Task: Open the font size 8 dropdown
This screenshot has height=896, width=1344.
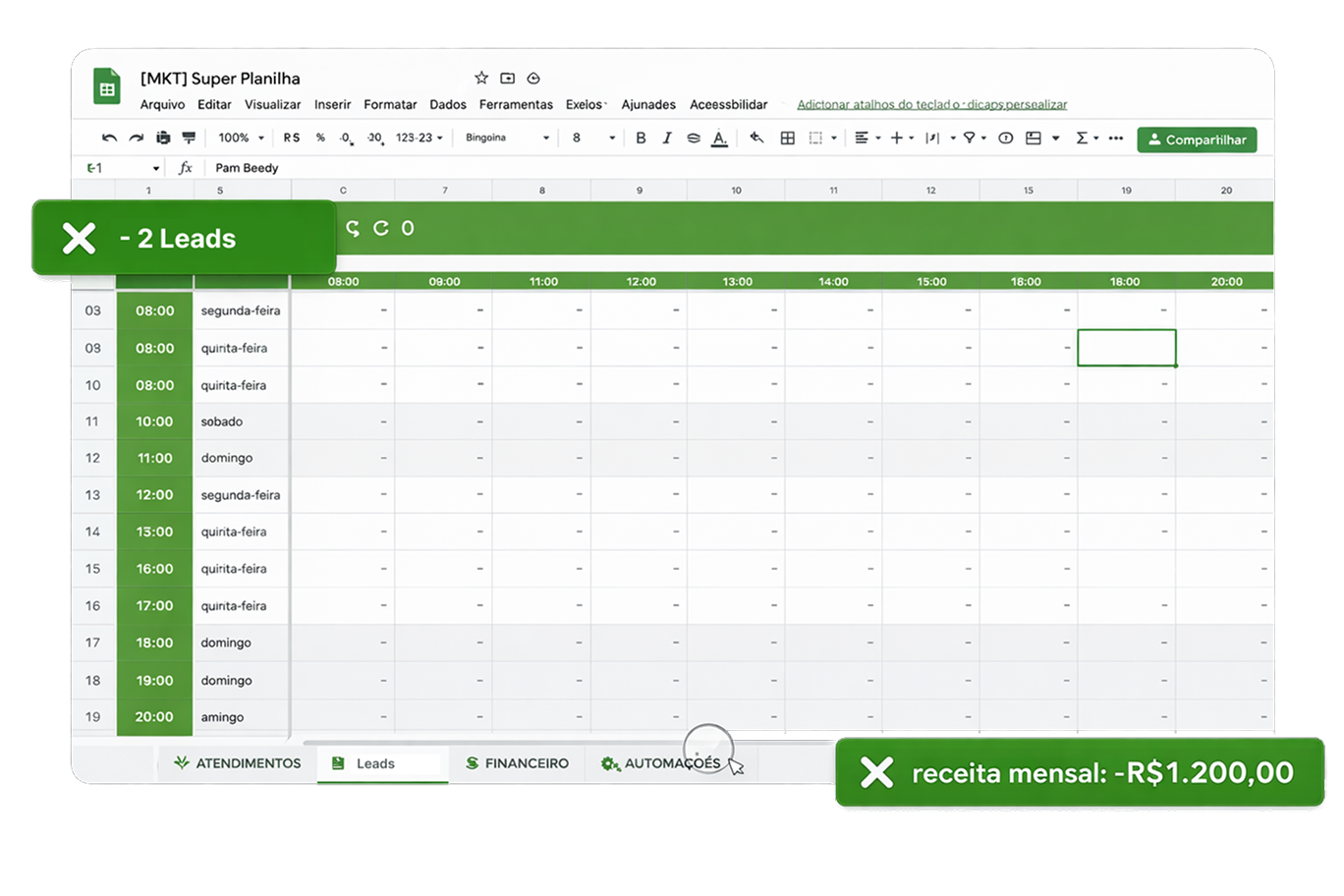Action: click(592, 139)
